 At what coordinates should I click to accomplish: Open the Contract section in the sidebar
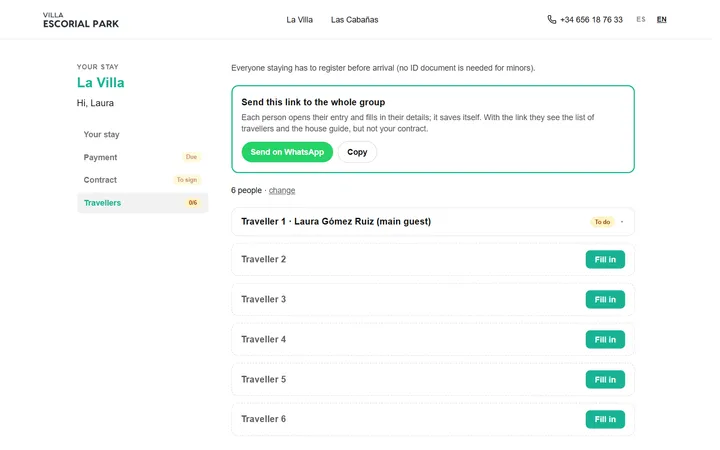coord(142,180)
